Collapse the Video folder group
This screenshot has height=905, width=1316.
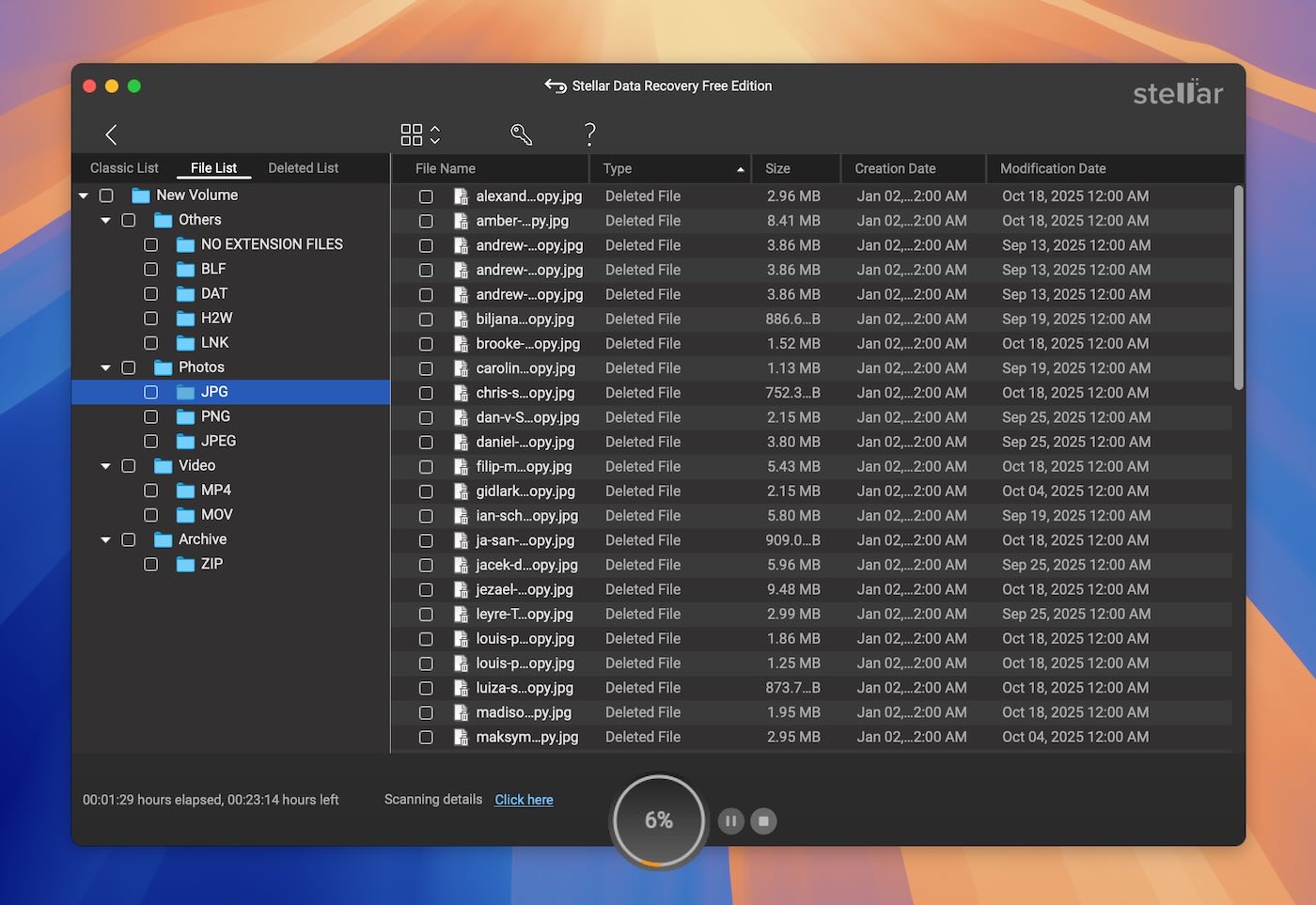click(x=105, y=466)
